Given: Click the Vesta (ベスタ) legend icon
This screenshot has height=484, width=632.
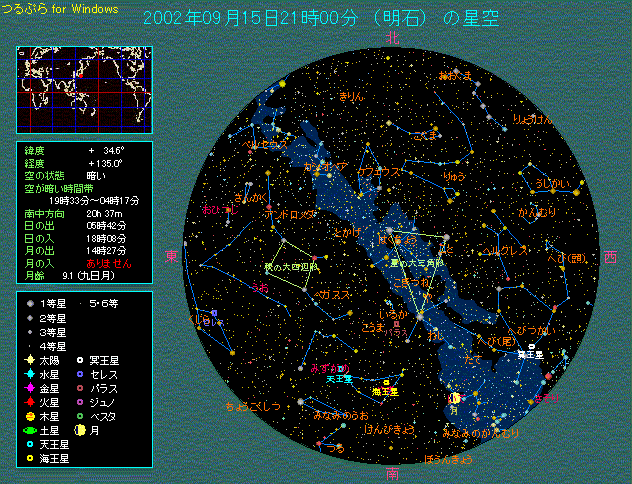Looking at the screenshot, I should click(82, 415).
